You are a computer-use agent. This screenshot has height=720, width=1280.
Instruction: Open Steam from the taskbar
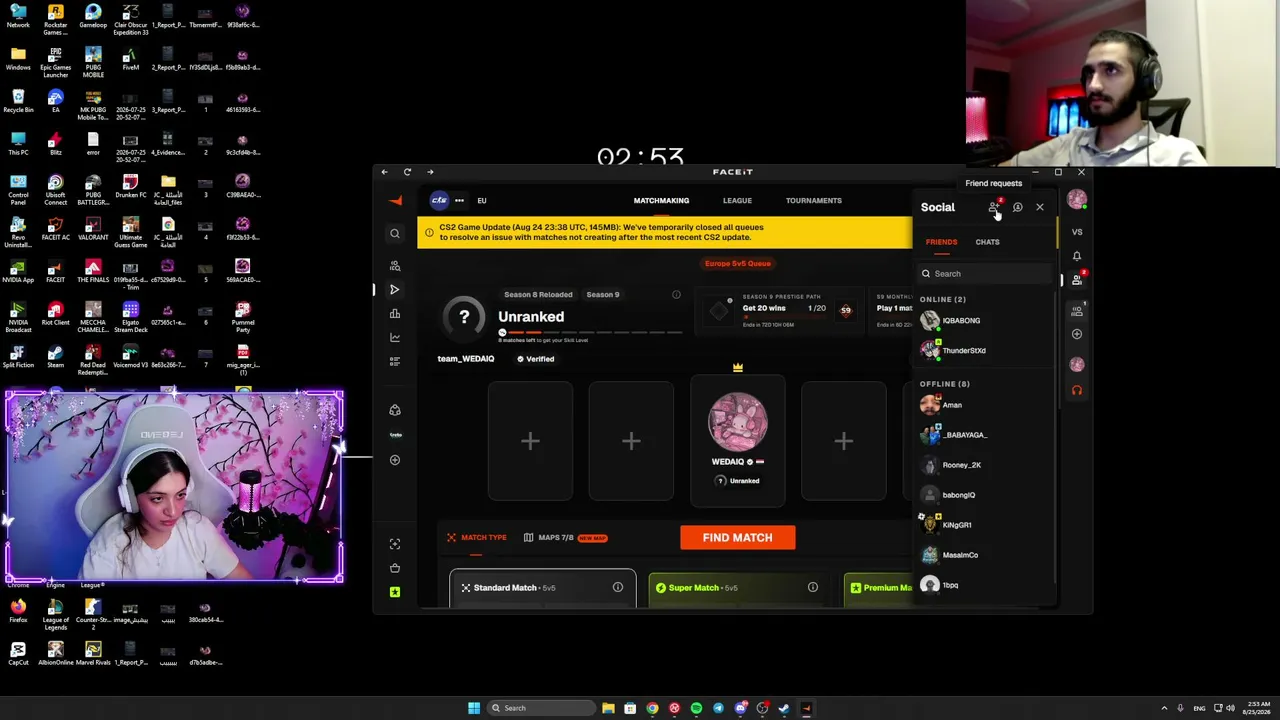pyautogui.click(x=784, y=708)
